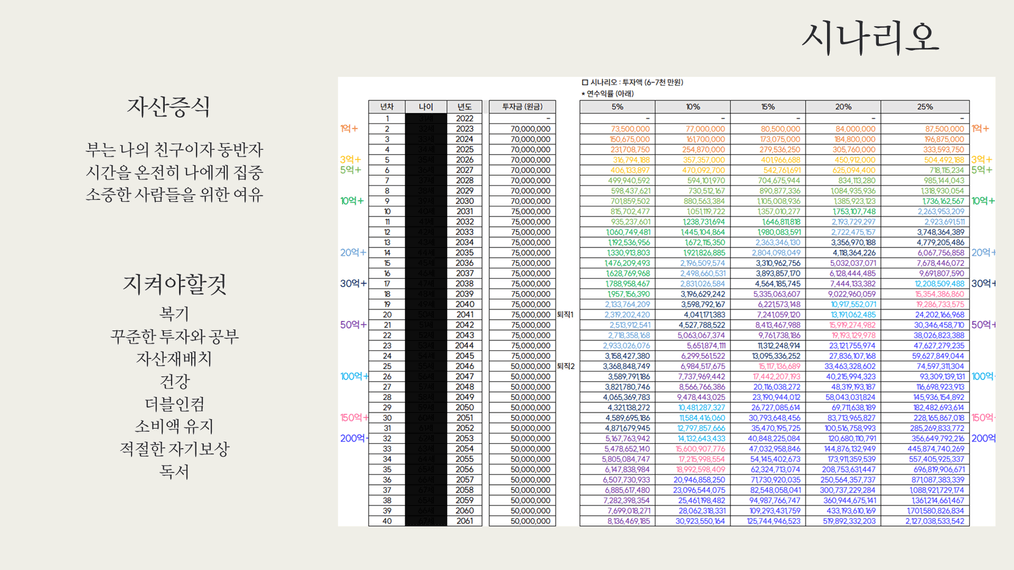Screen dimensions: 1014x570
Task: Select the 연수익률 (아래) note
Action: click(x=607, y=93)
